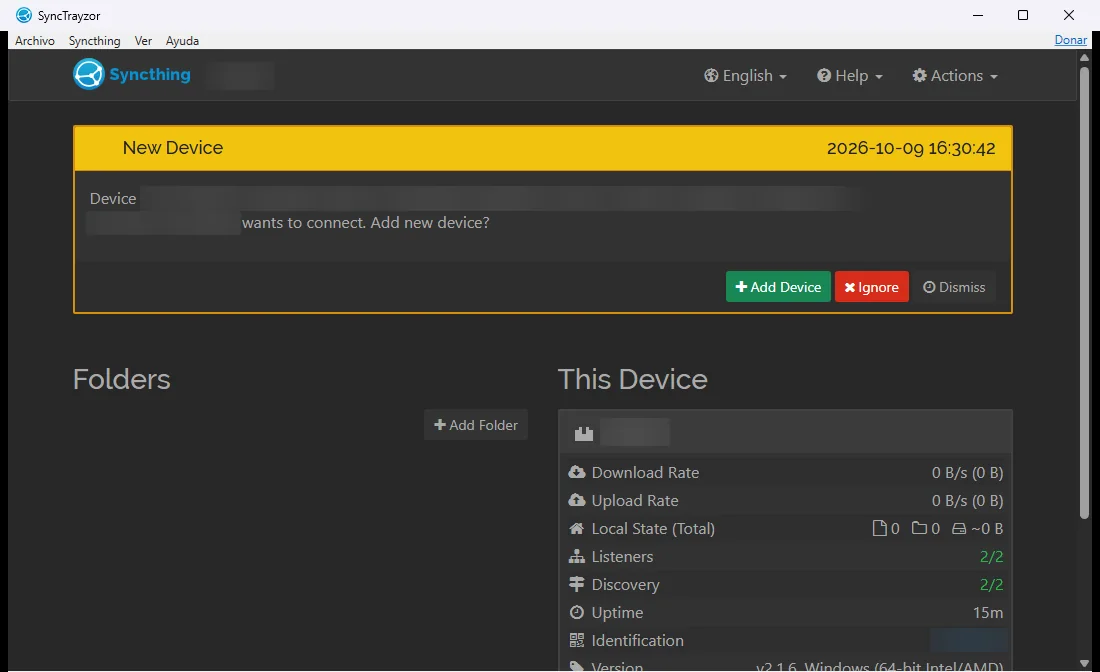The width and height of the screenshot is (1100, 672).
Task: Click the Donar link
Action: tap(1071, 40)
